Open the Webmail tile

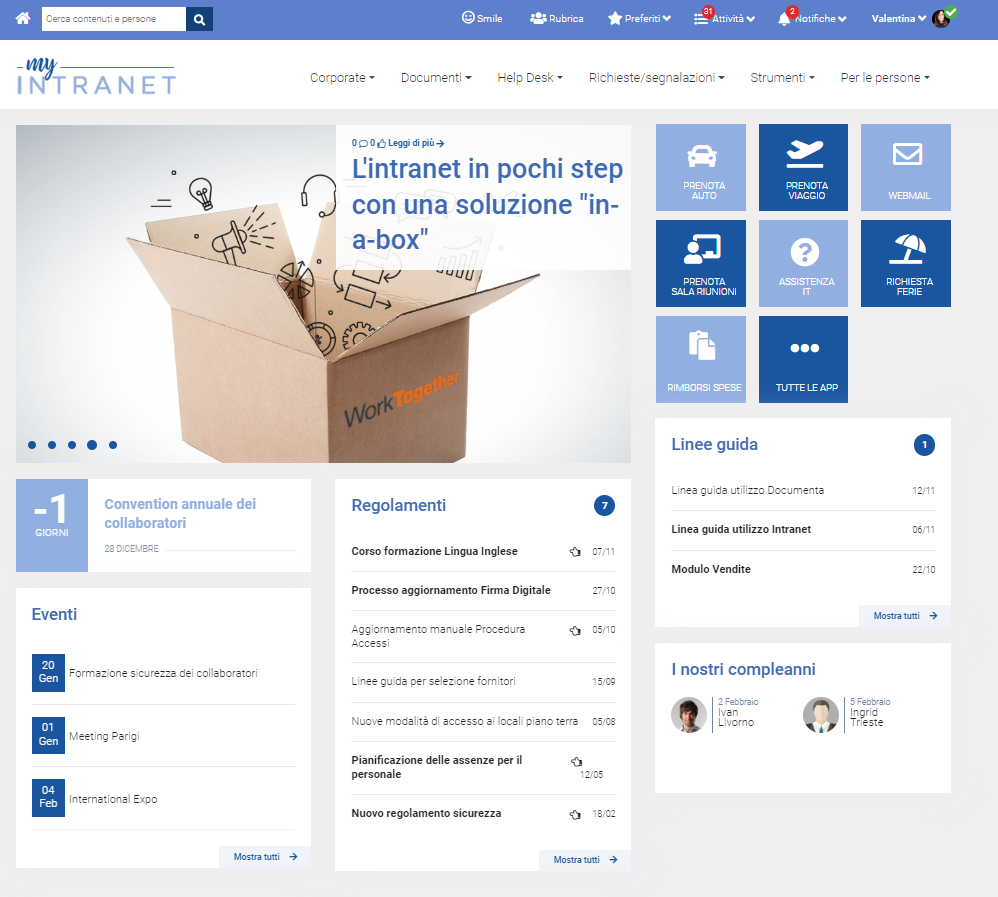905,167
